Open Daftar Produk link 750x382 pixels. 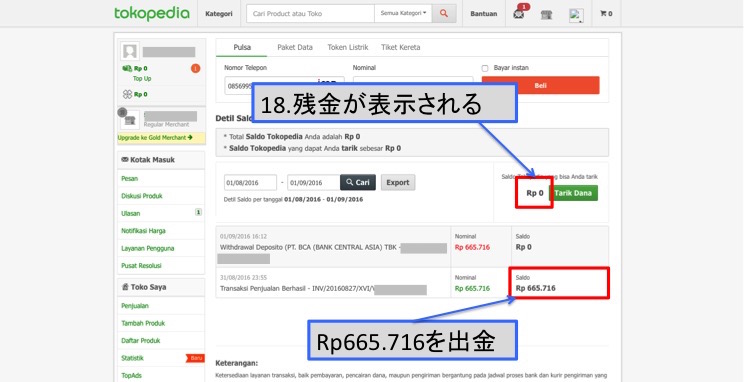[141, 340]
